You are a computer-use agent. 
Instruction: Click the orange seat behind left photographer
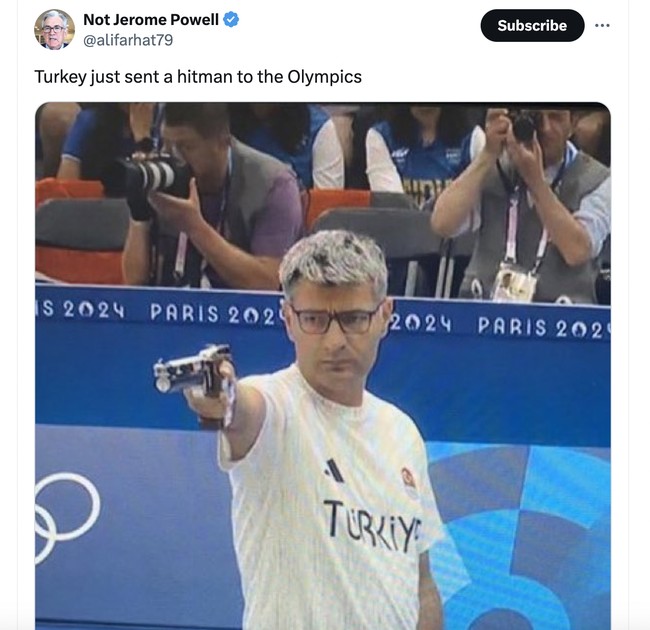(79, 265)
